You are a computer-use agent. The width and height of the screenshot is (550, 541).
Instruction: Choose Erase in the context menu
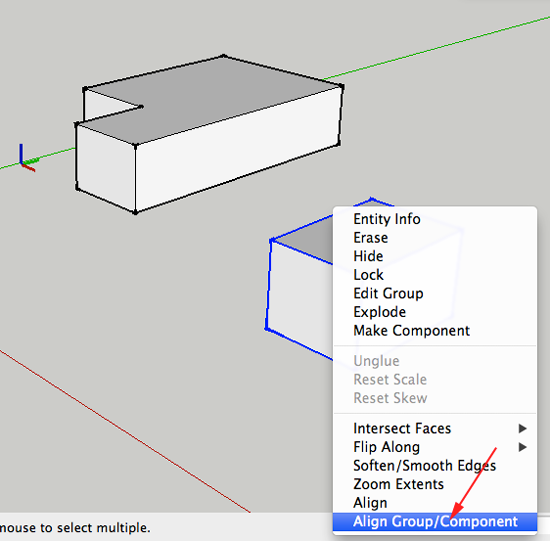tap(435, 238)
